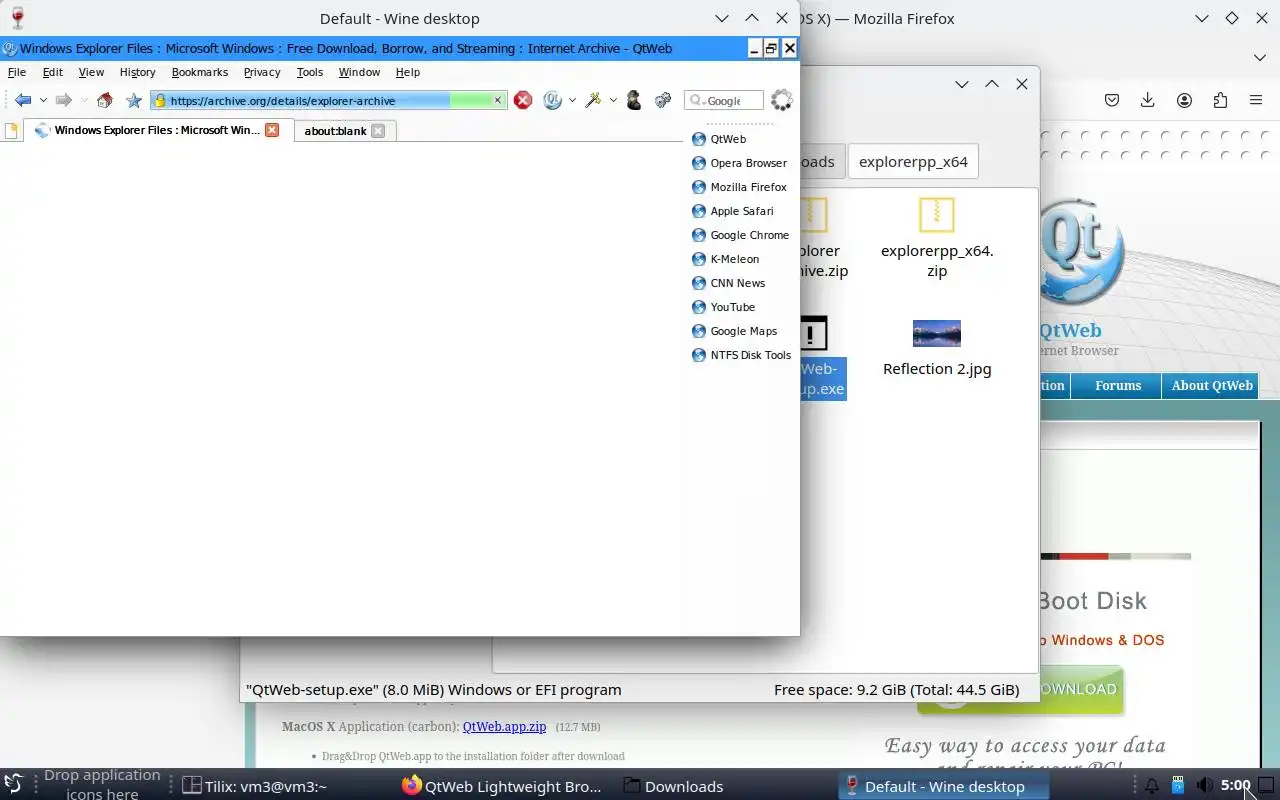The image size is (1280, 800).
Task: Clear the address bar with its small x
Action: [497, 100]
